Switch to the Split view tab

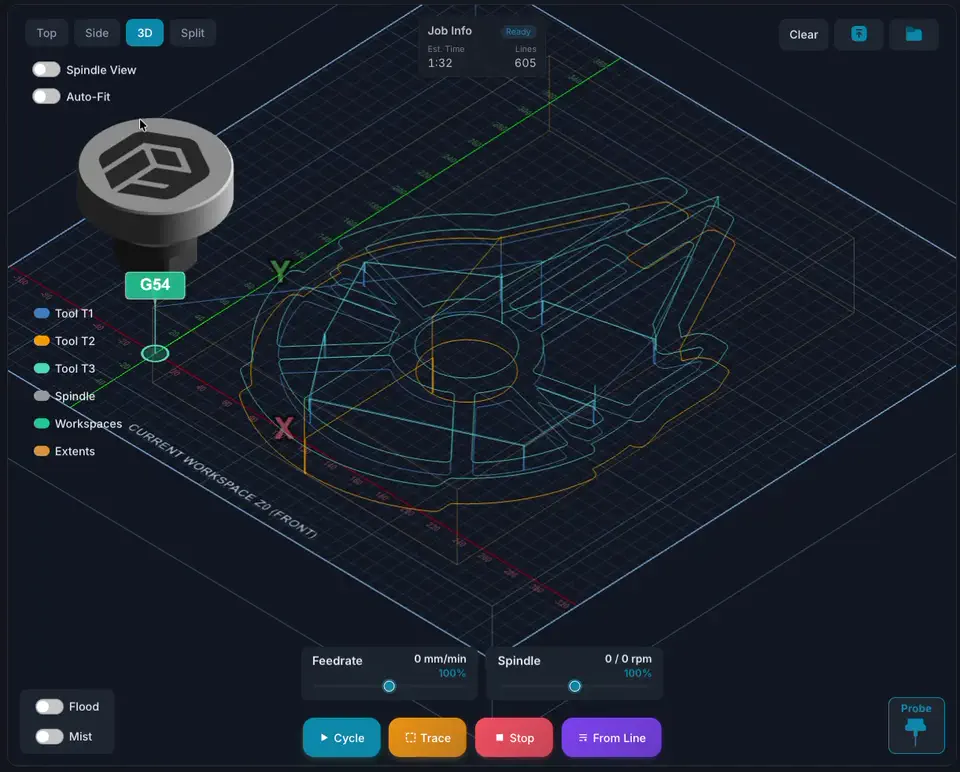click(x=192, y=33)
